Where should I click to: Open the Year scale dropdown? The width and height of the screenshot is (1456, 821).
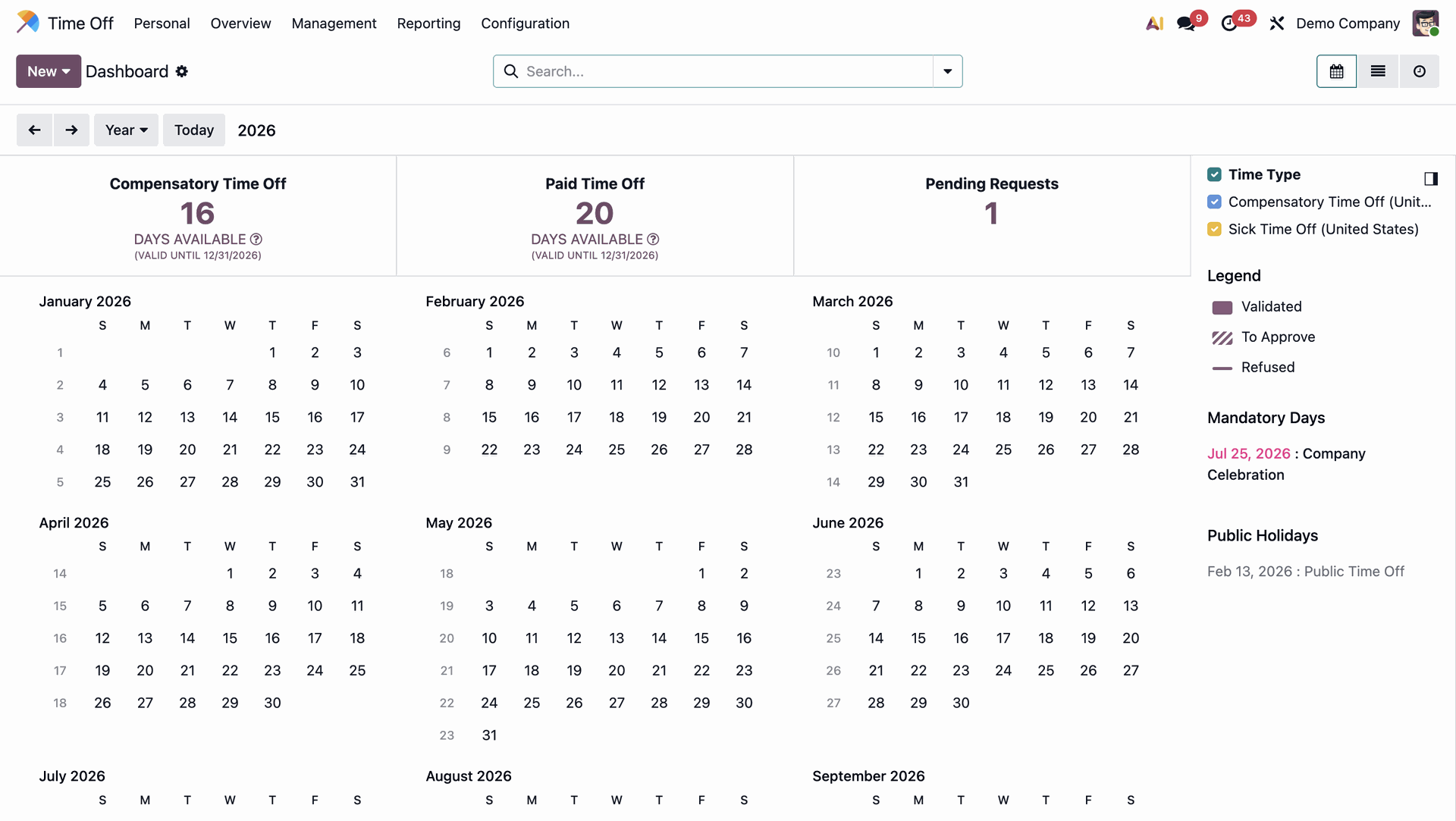126,130
